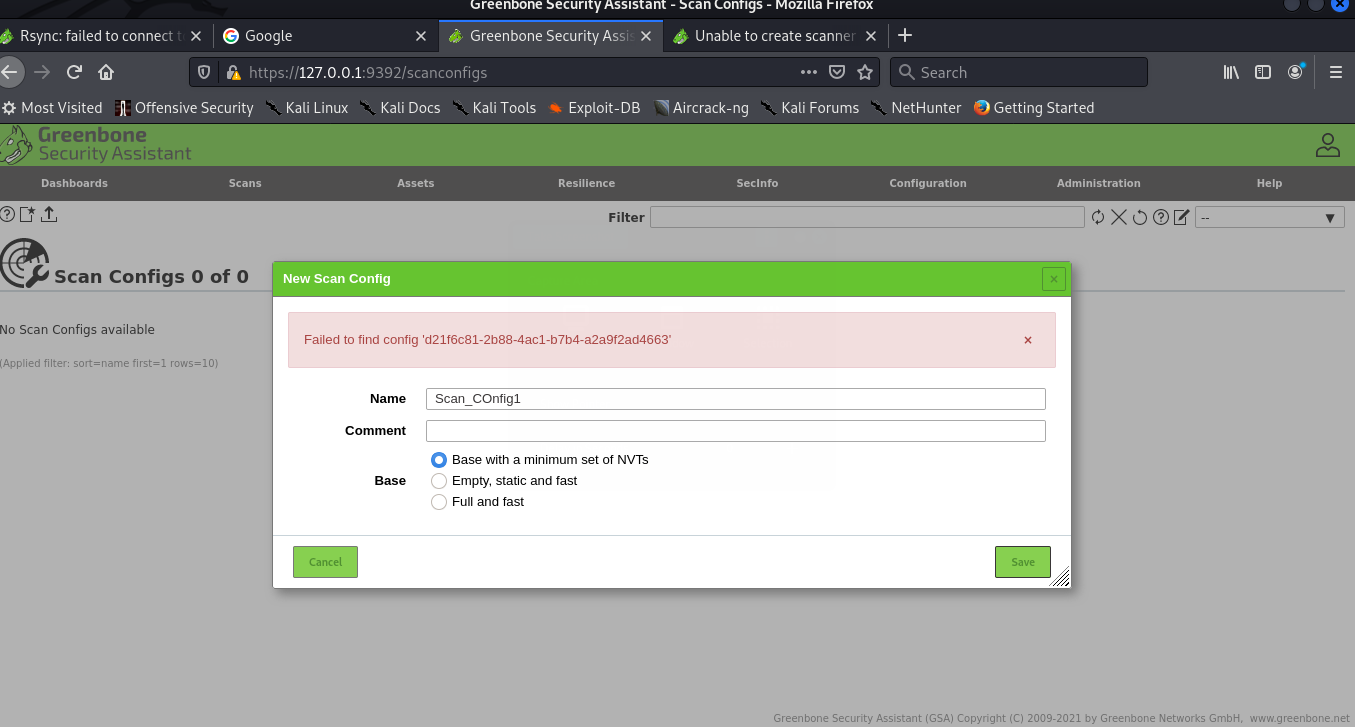Open the Exploit-DB bookmark
The image size is (1355, 727).
[594, 108]
